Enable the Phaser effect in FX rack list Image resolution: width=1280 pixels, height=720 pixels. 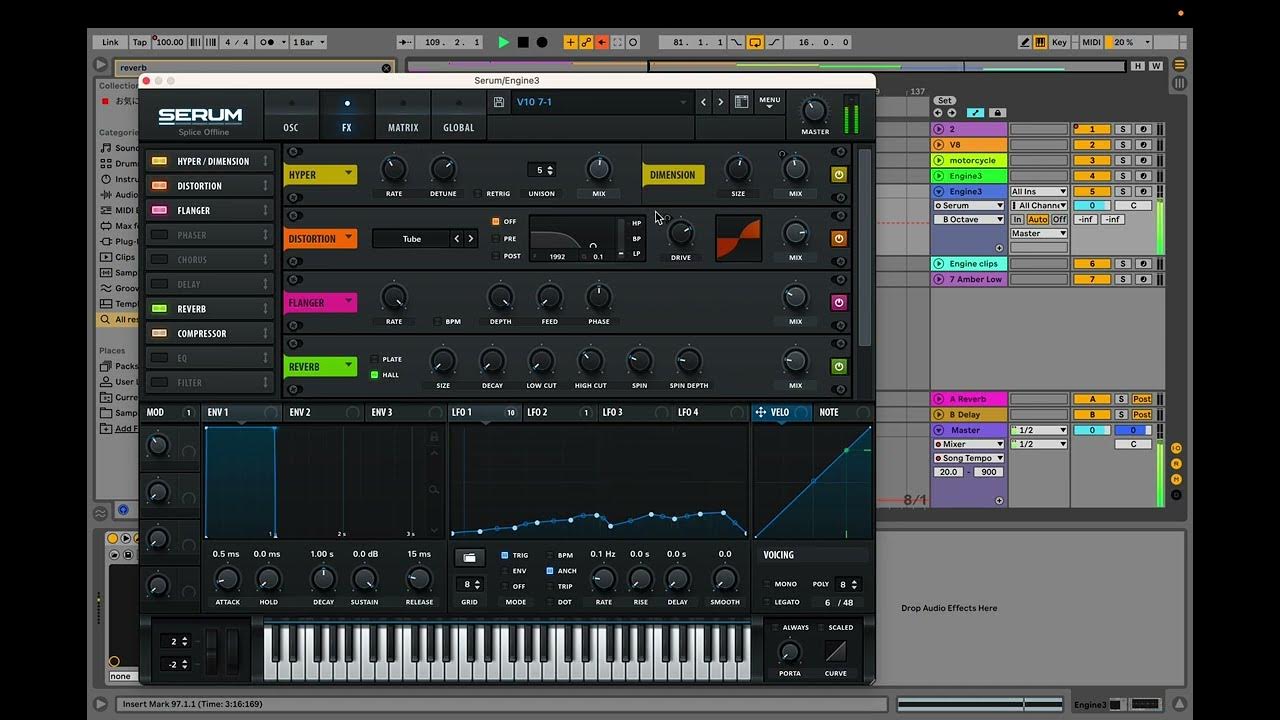coord(159,235)
